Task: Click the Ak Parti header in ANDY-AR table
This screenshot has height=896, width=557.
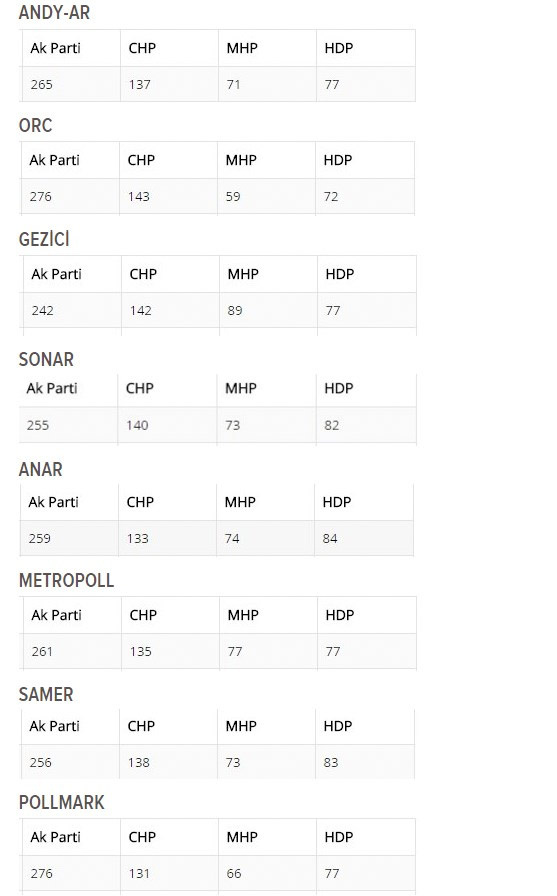Action: pyautogui.click(x=55, y=49)
